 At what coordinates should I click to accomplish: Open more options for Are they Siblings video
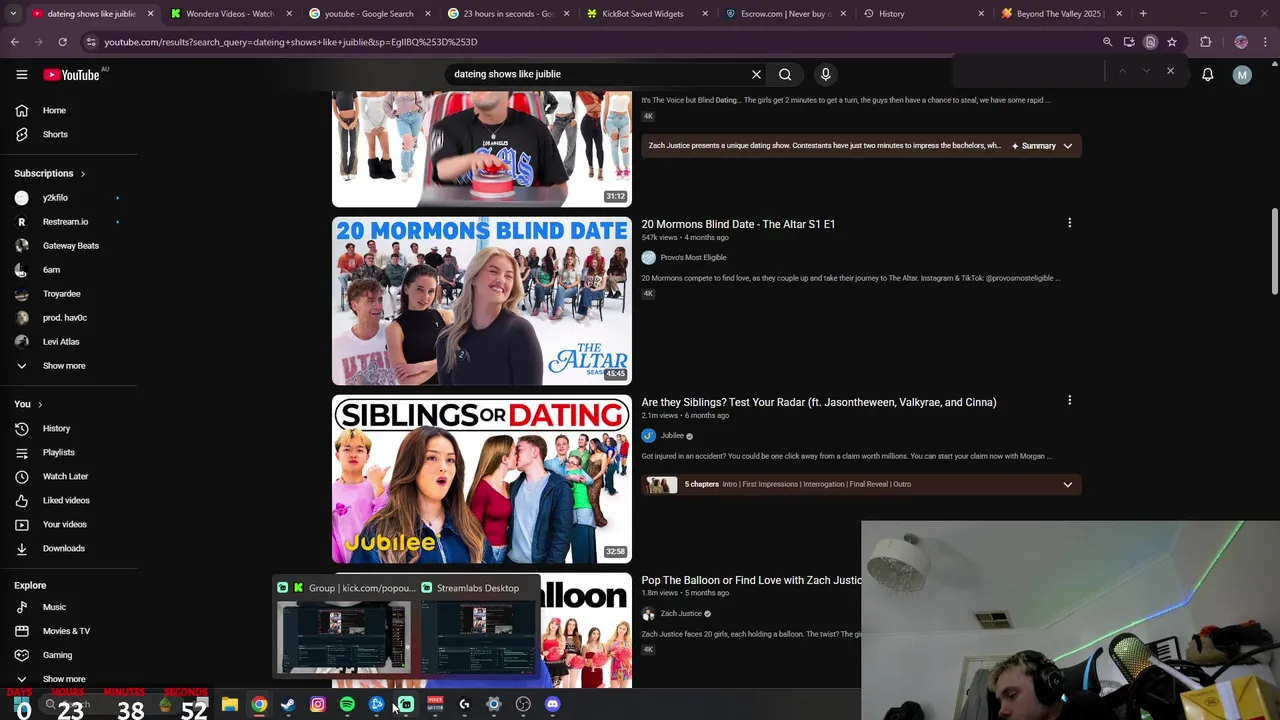pos(1069,401)
